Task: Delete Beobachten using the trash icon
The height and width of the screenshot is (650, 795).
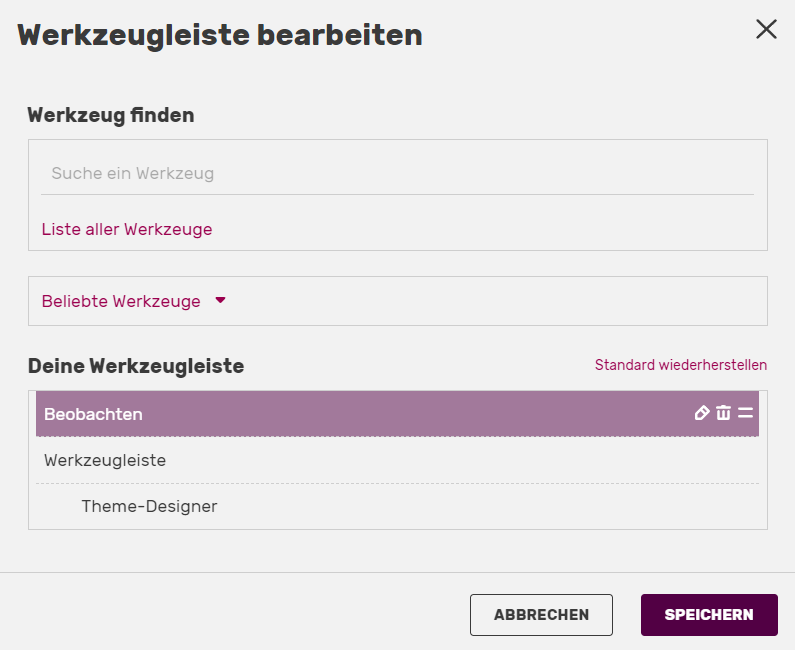Action: coord(724,413)
